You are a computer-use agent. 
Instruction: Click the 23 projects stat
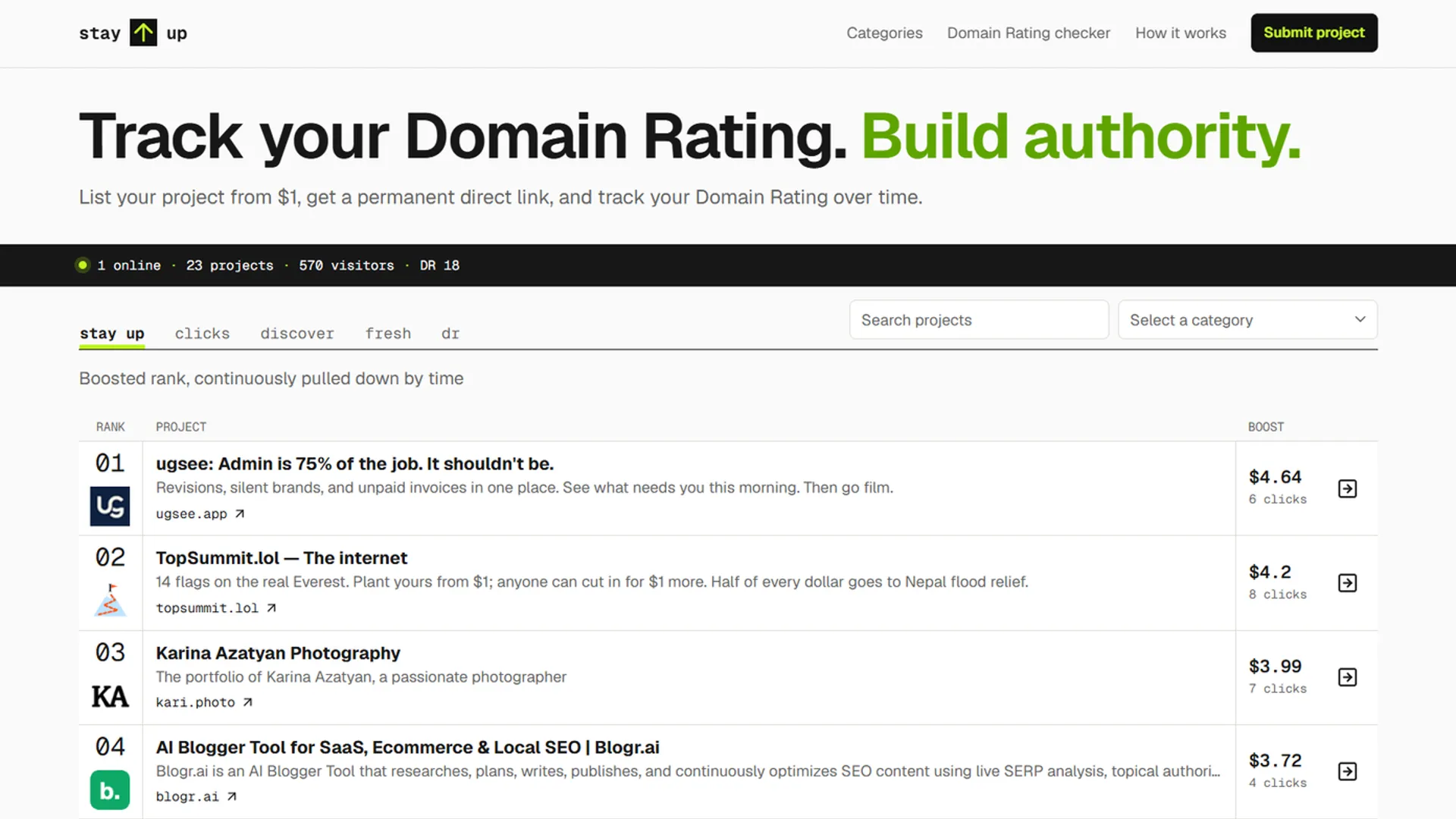pyautogui.click(x=230, y=265)
